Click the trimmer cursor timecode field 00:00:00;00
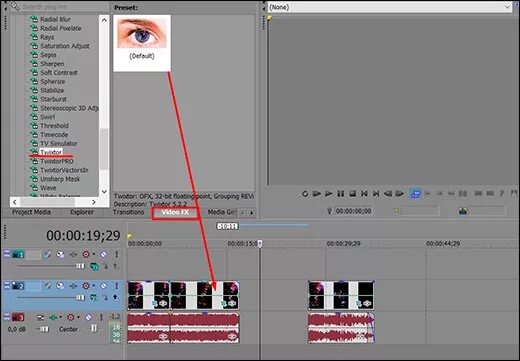This screenshot has height=361, width=520. pos(353,211)
